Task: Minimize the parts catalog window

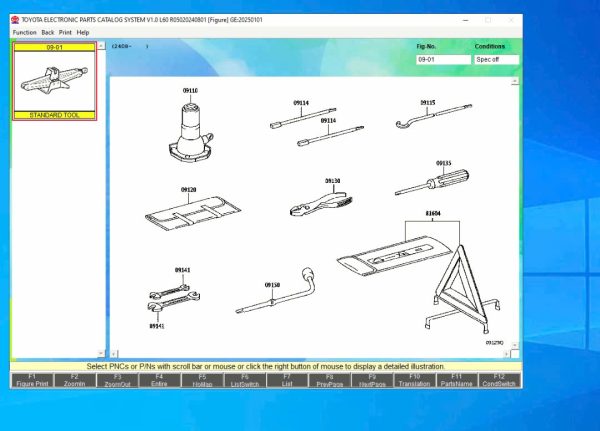Action: click(x=466, y=20)
